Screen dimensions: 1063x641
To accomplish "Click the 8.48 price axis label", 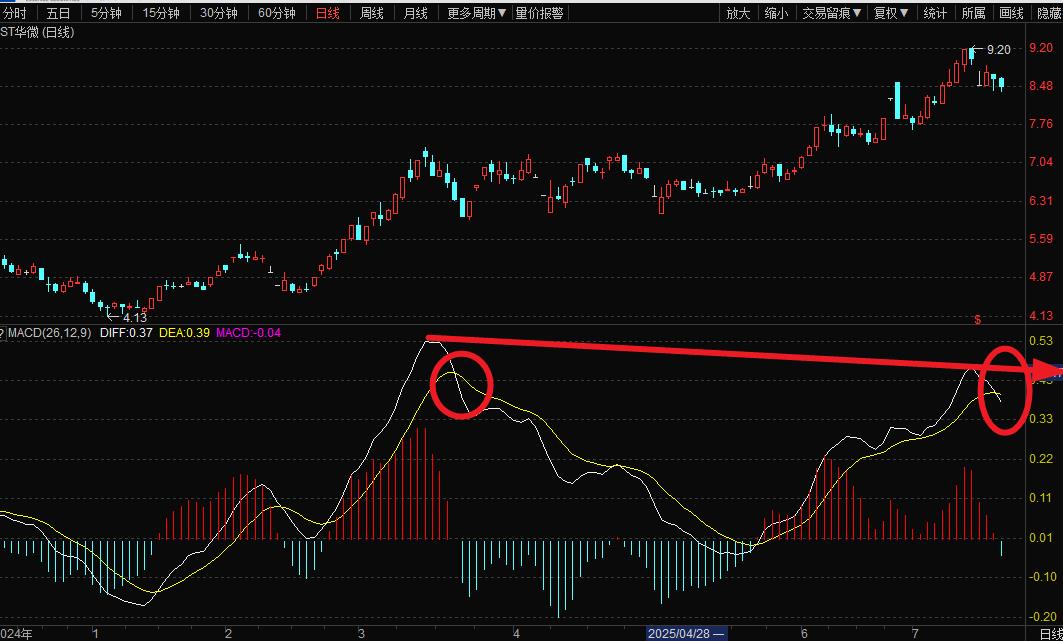I will pyautogui.click(x=1041, y=85).
